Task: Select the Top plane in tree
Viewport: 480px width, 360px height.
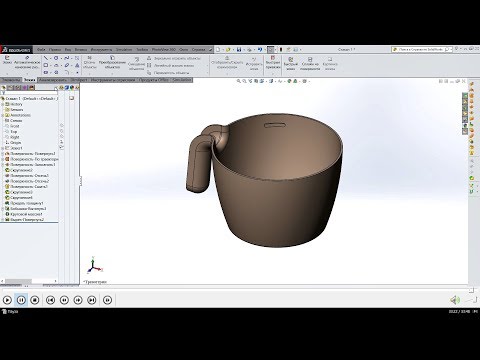Action: (x=14, y=132)
